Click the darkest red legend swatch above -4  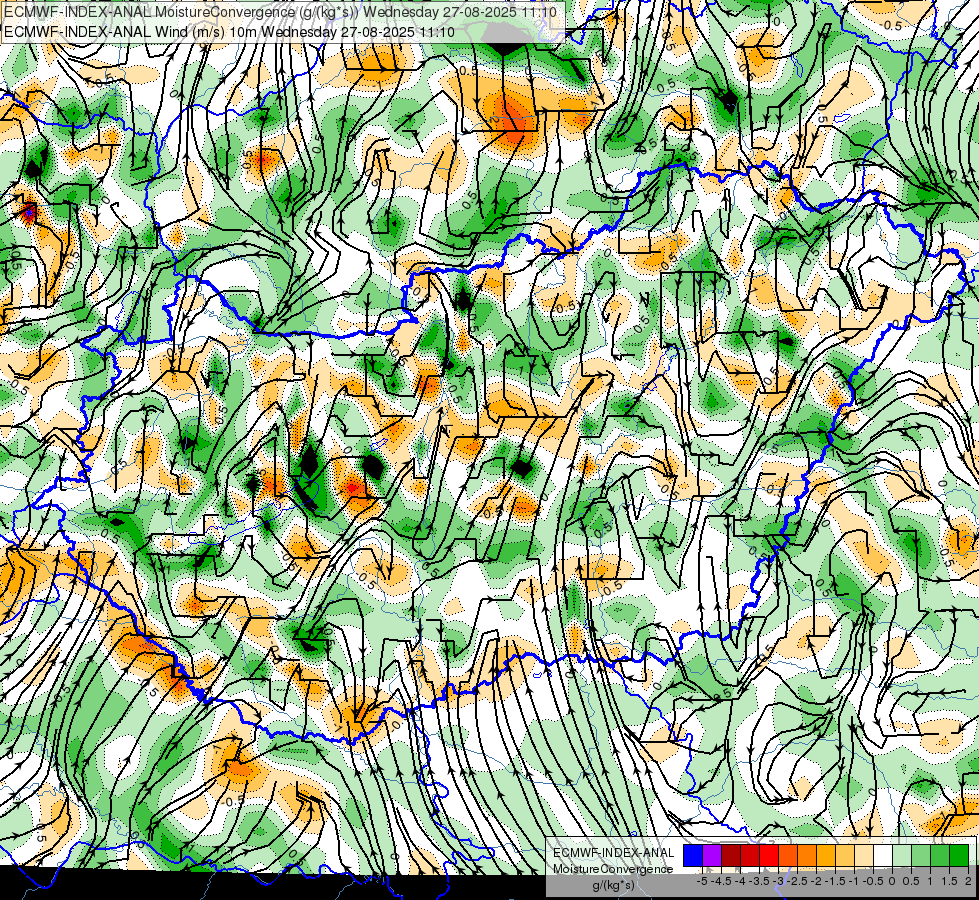tap(731, 856)
